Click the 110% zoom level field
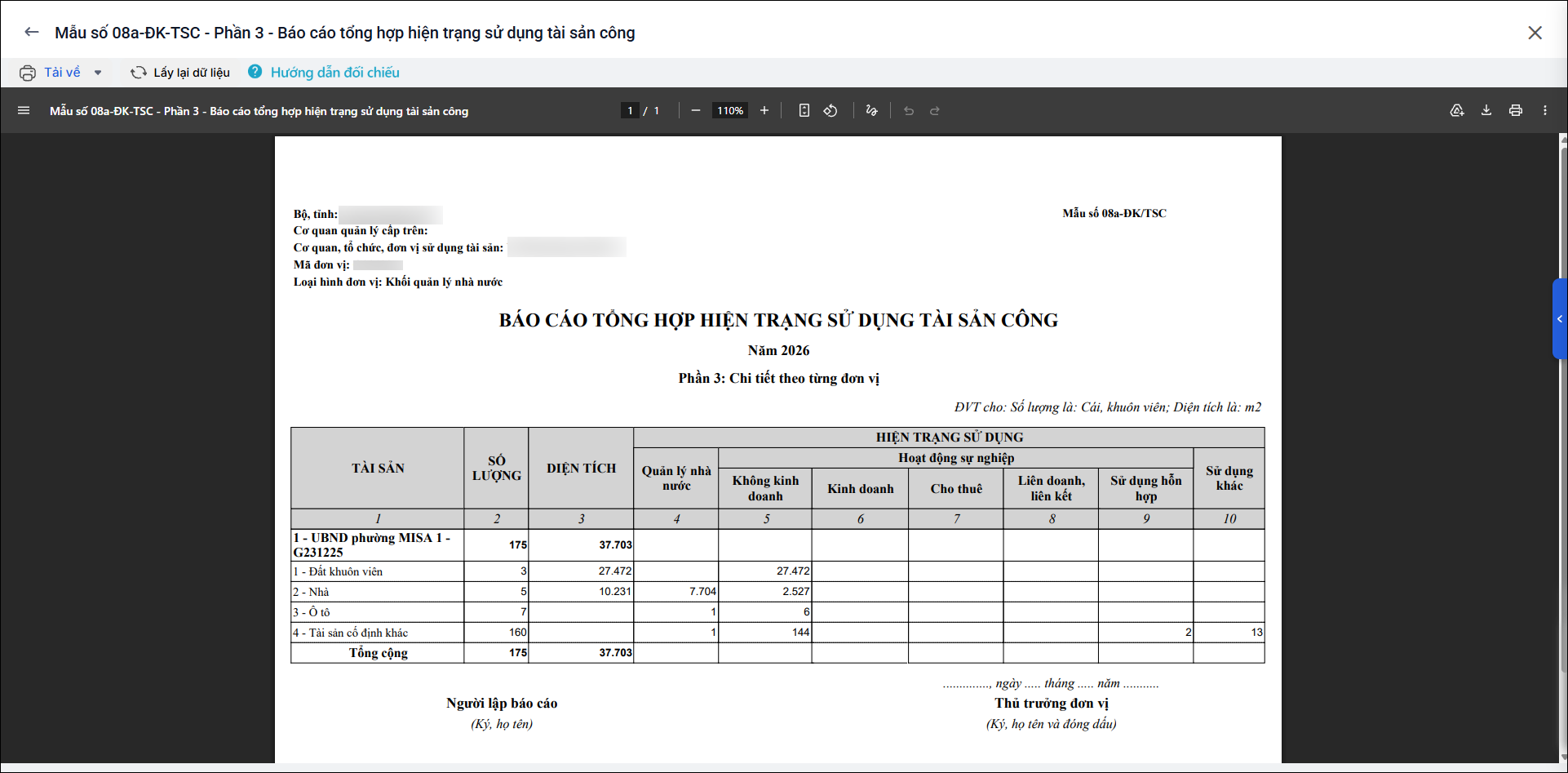The width and height of the screenshot is (1568, 773). [730, 110]
